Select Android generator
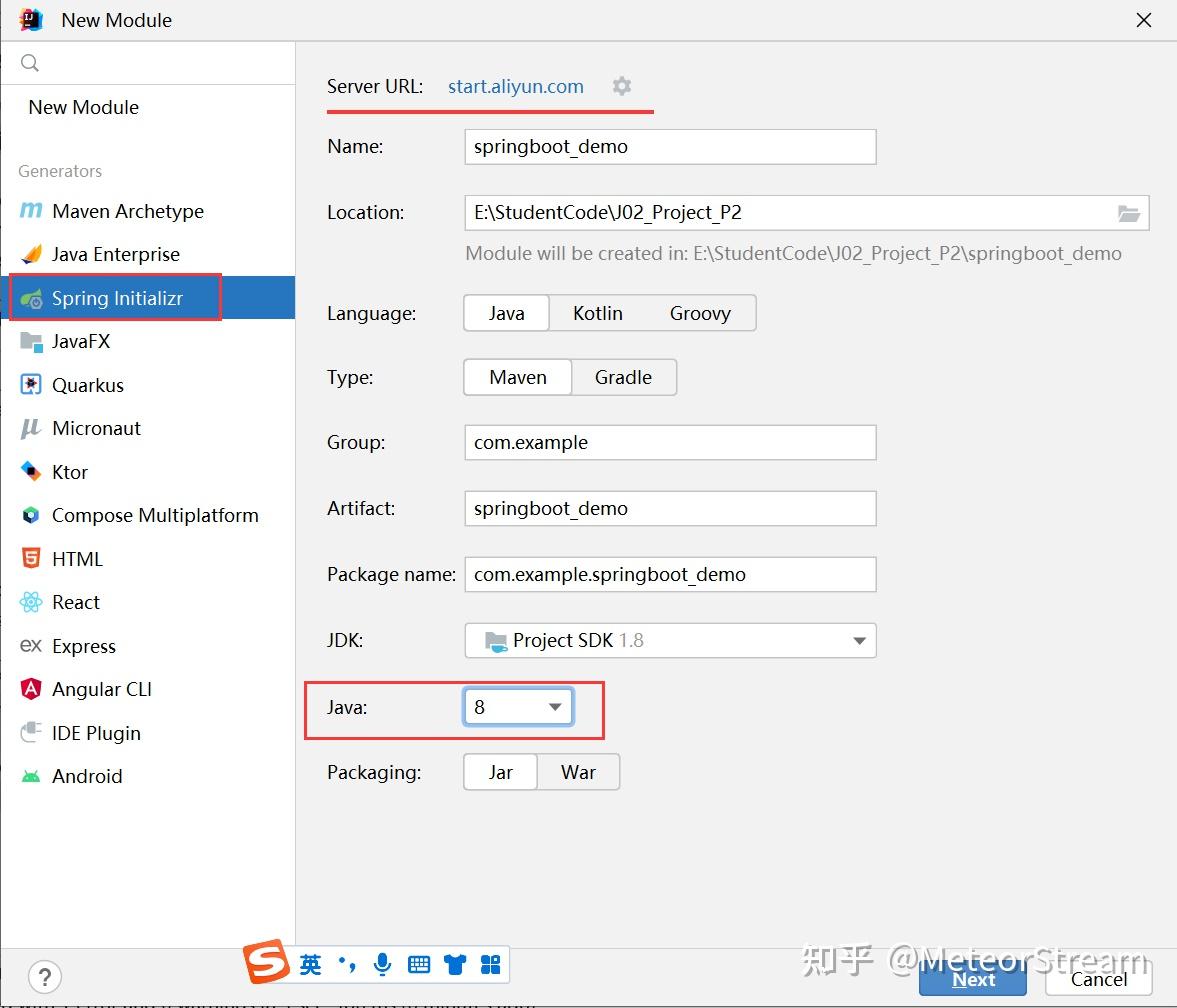1177x1008 pixels. (x=148, y=777)
